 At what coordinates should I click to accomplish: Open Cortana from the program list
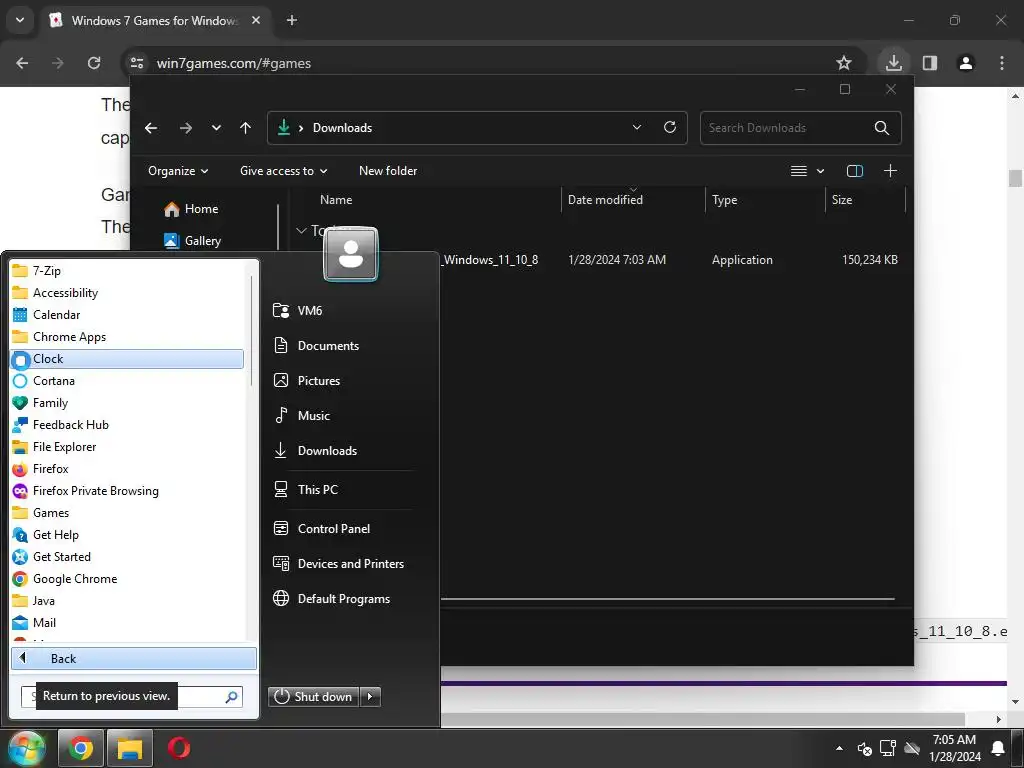[127, 381]
